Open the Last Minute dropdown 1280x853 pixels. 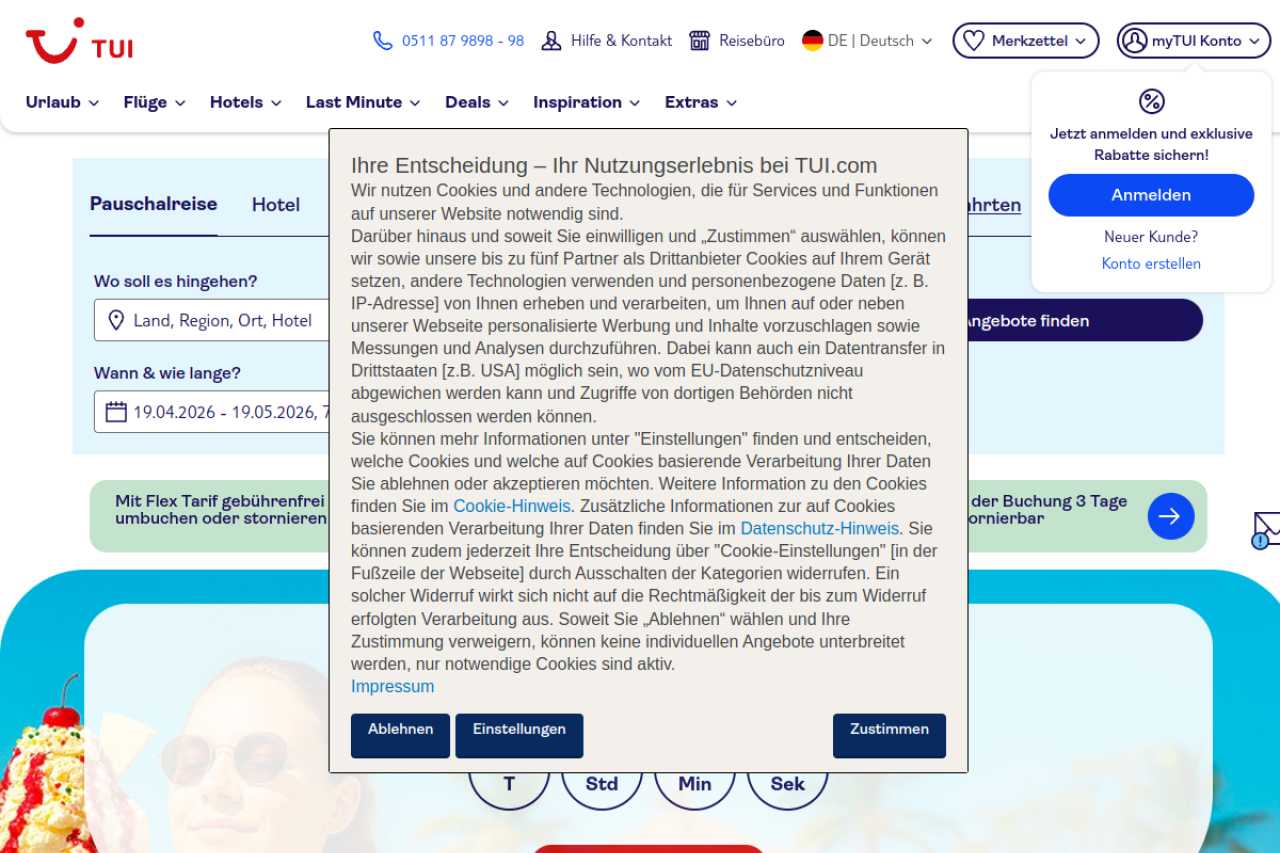363,102
